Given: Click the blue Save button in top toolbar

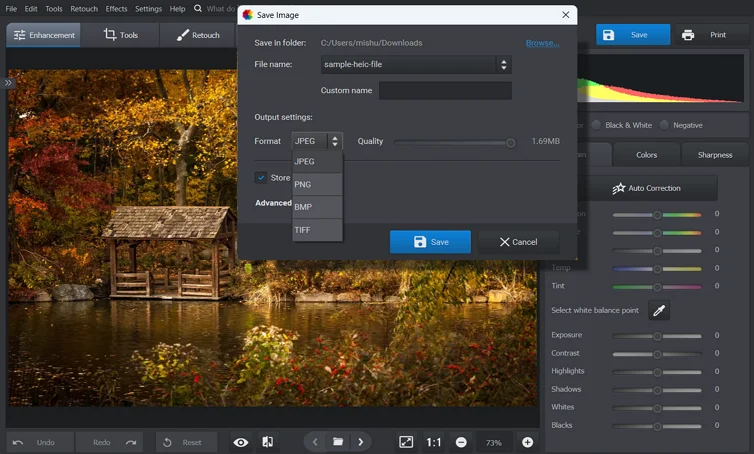Looking at the screenshot, I should tap(633, 35).
